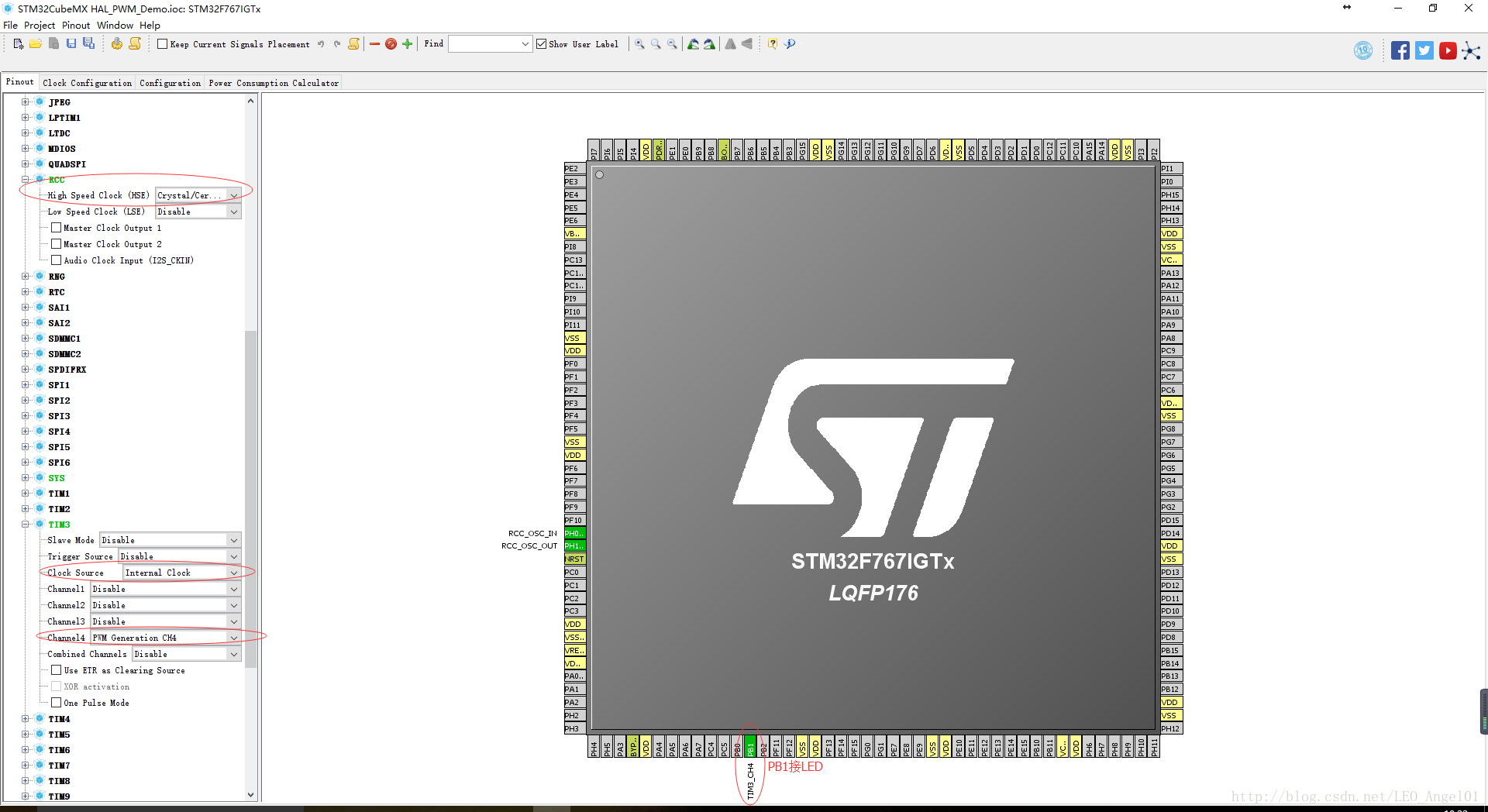Screen dimensions: 1488x812
Task: Open the Twitter icon link
Action: tap(1424, 51)
